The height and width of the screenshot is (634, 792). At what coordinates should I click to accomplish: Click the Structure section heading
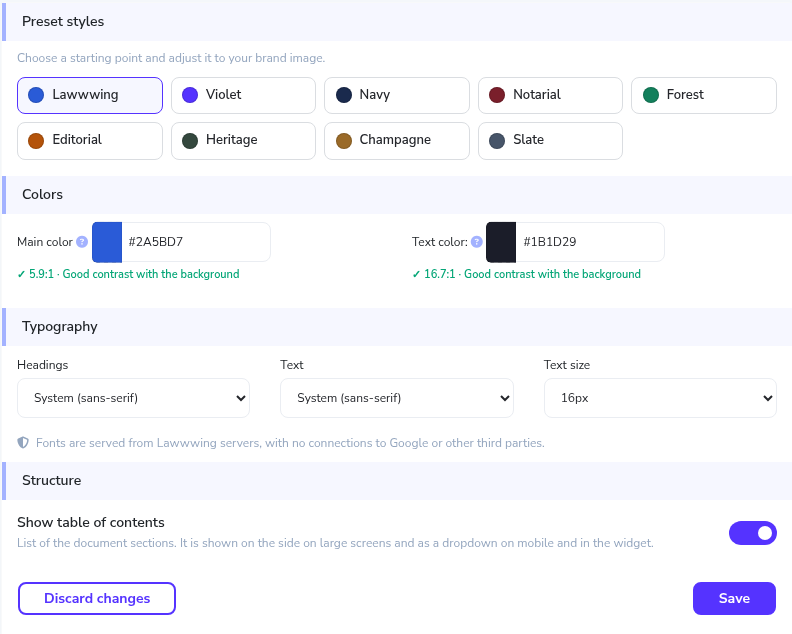[x=52, y=480]
